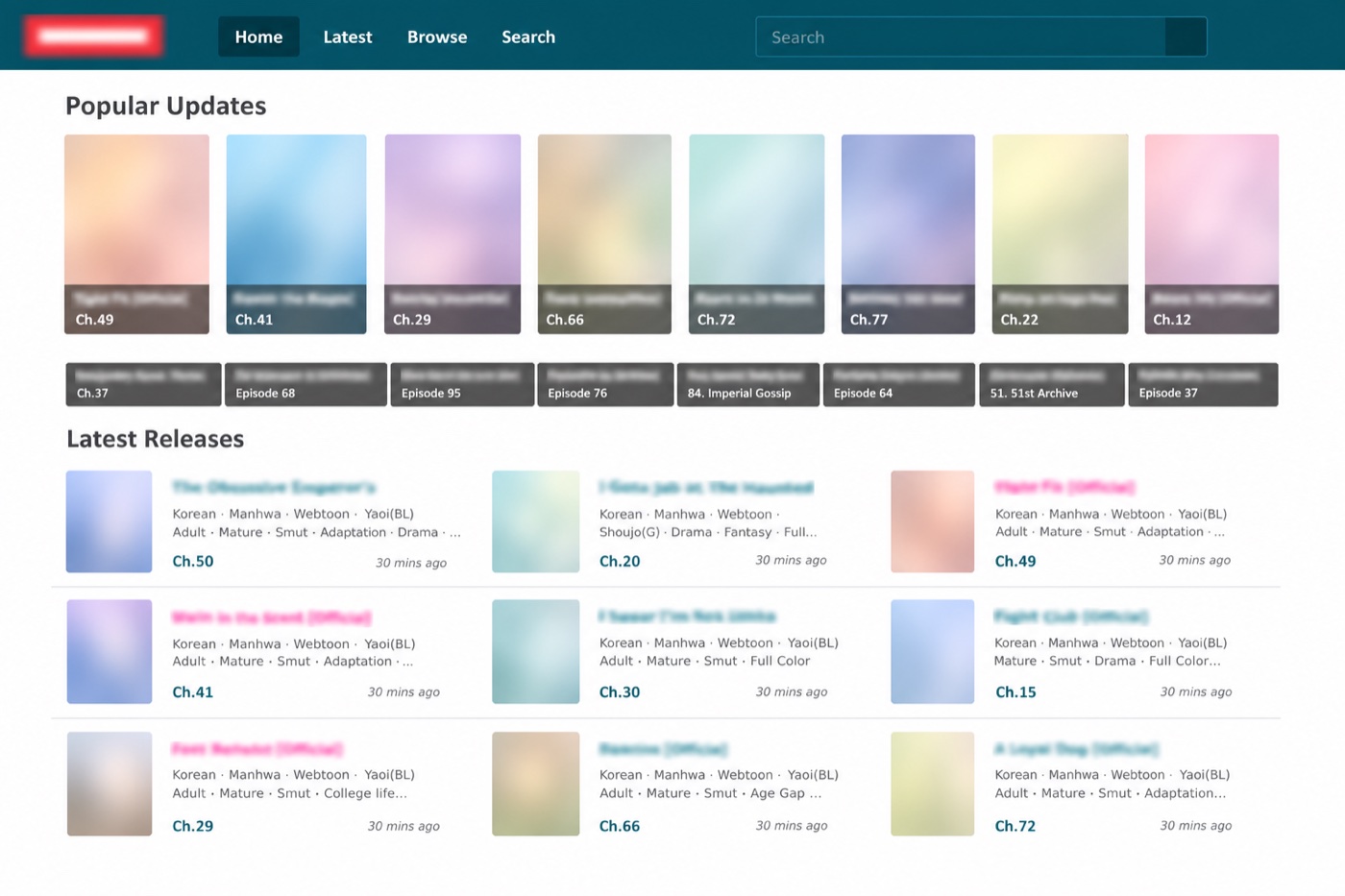Open the 51. 51st Archive tile
This screenshot has height=896, width=1345.
point(1051,384)
